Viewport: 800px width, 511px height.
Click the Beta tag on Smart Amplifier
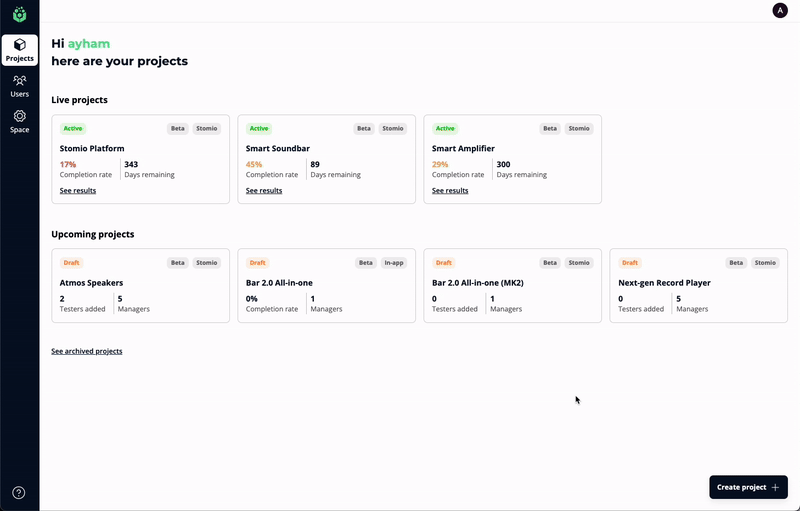click(550, 128)
